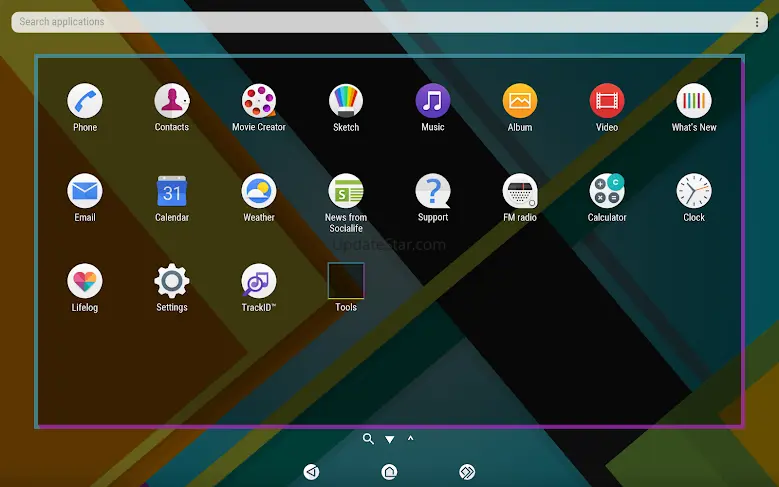Click the magnifier search icon at bottom
This screenshot has height=487, width=779.
pos(368,439)
